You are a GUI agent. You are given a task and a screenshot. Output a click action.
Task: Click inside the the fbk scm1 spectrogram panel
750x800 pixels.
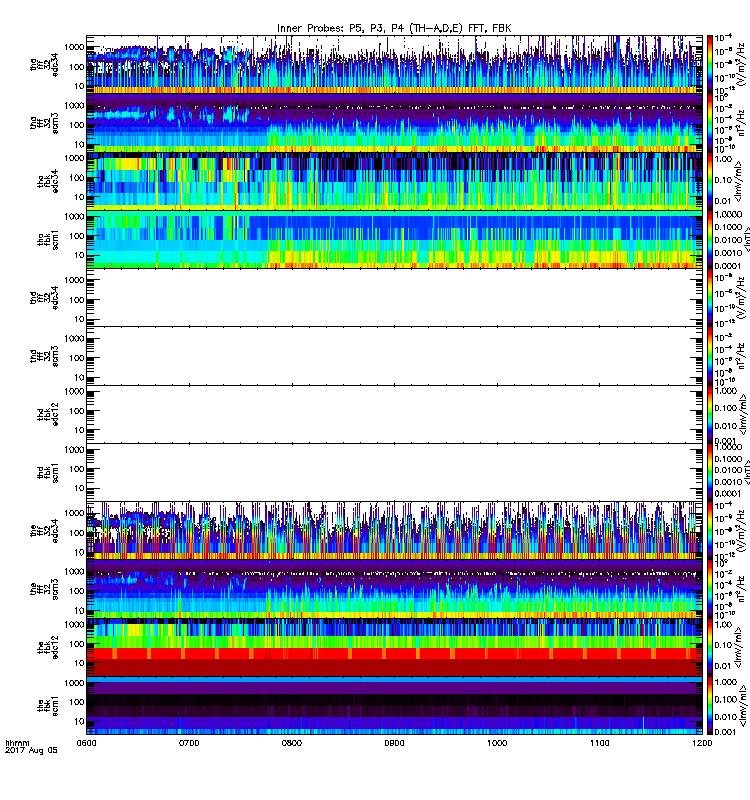[394, 705]
